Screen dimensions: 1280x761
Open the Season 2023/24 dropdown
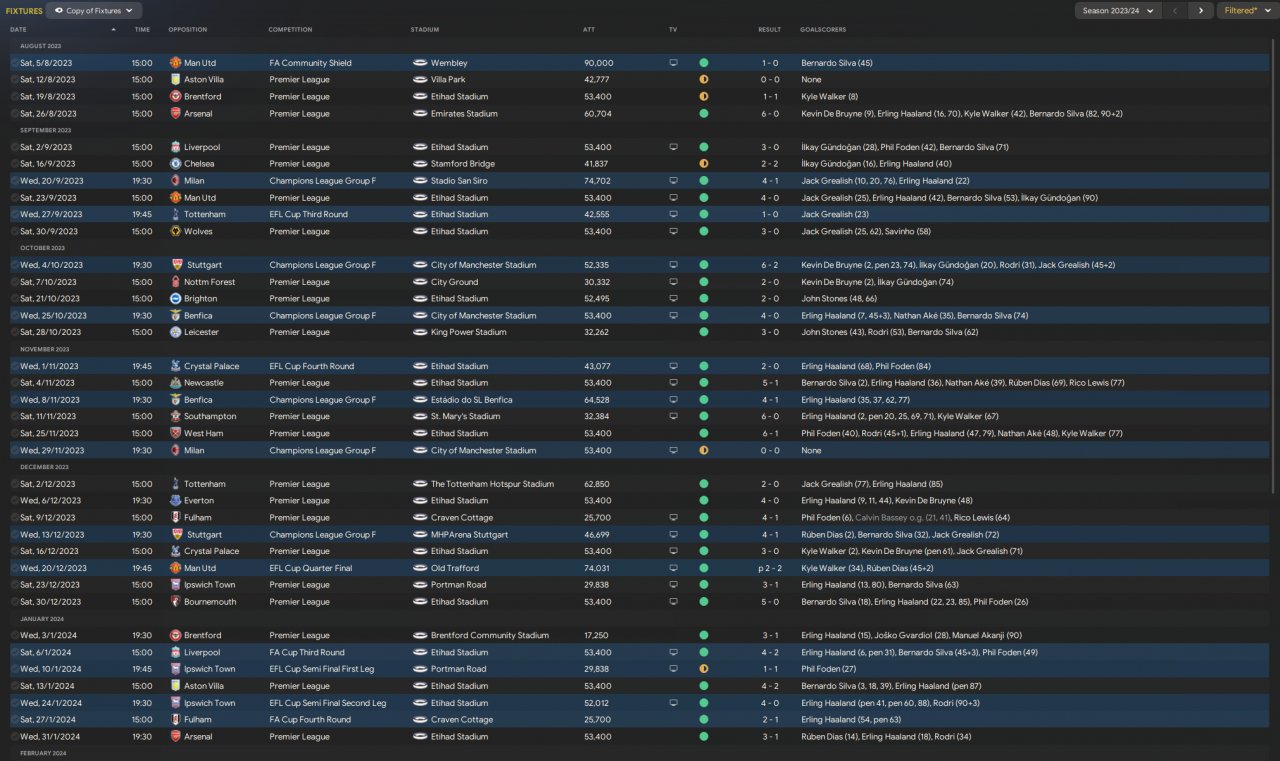1117,10
